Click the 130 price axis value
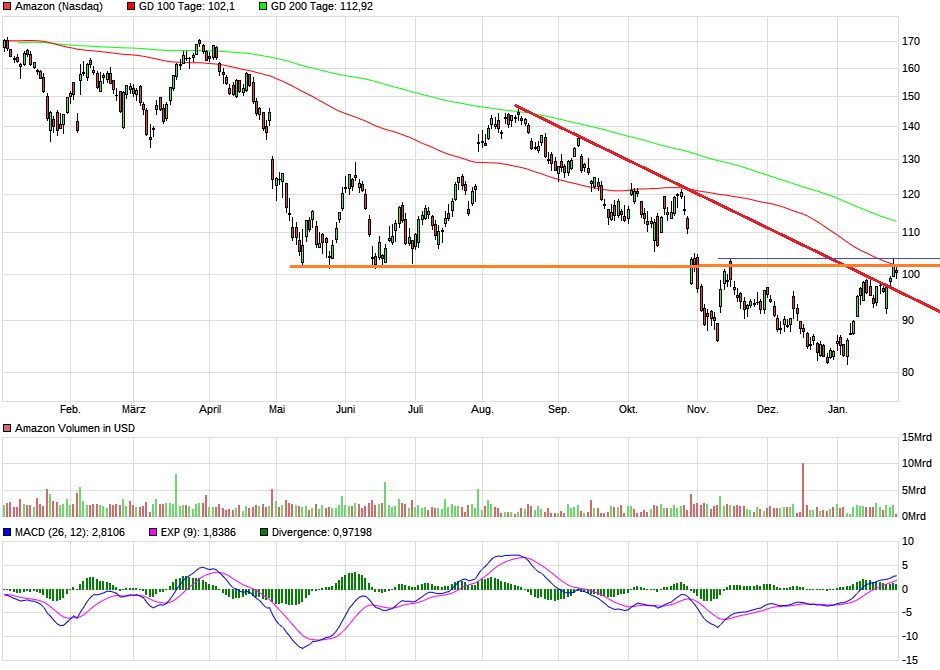 point(911,159)
